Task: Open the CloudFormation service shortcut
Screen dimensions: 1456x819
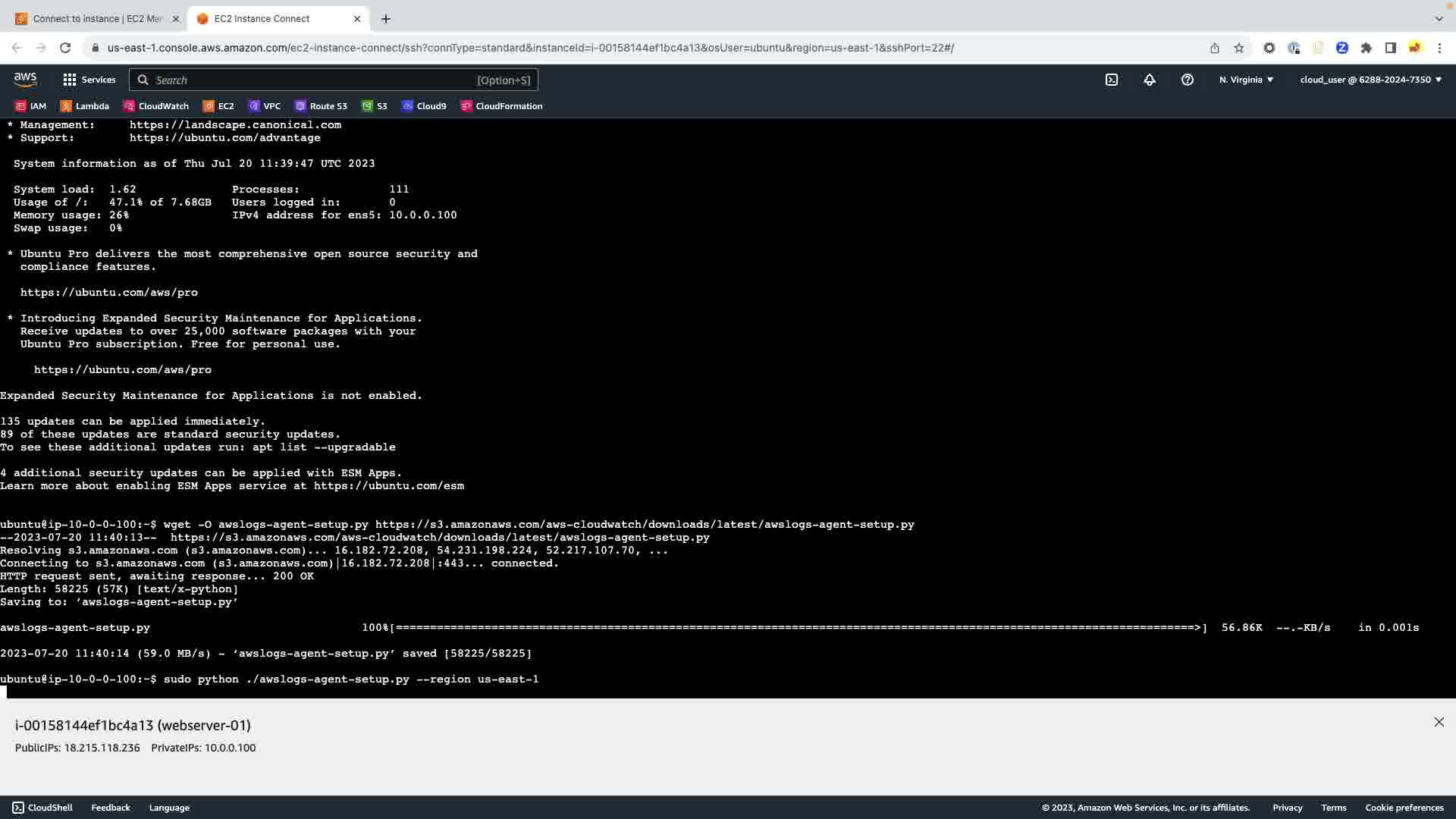Action: (x=501, y=106)
